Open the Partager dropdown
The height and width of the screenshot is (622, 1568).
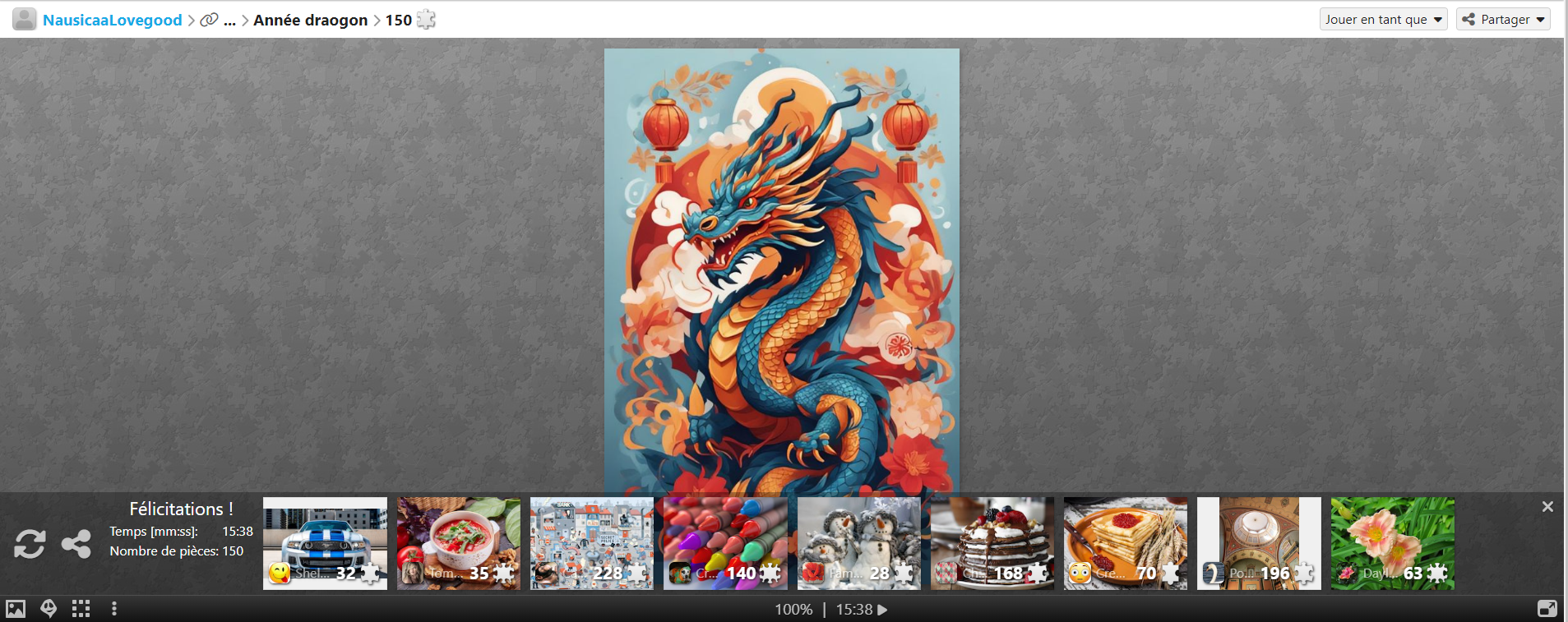click(x=1503, y=19)
